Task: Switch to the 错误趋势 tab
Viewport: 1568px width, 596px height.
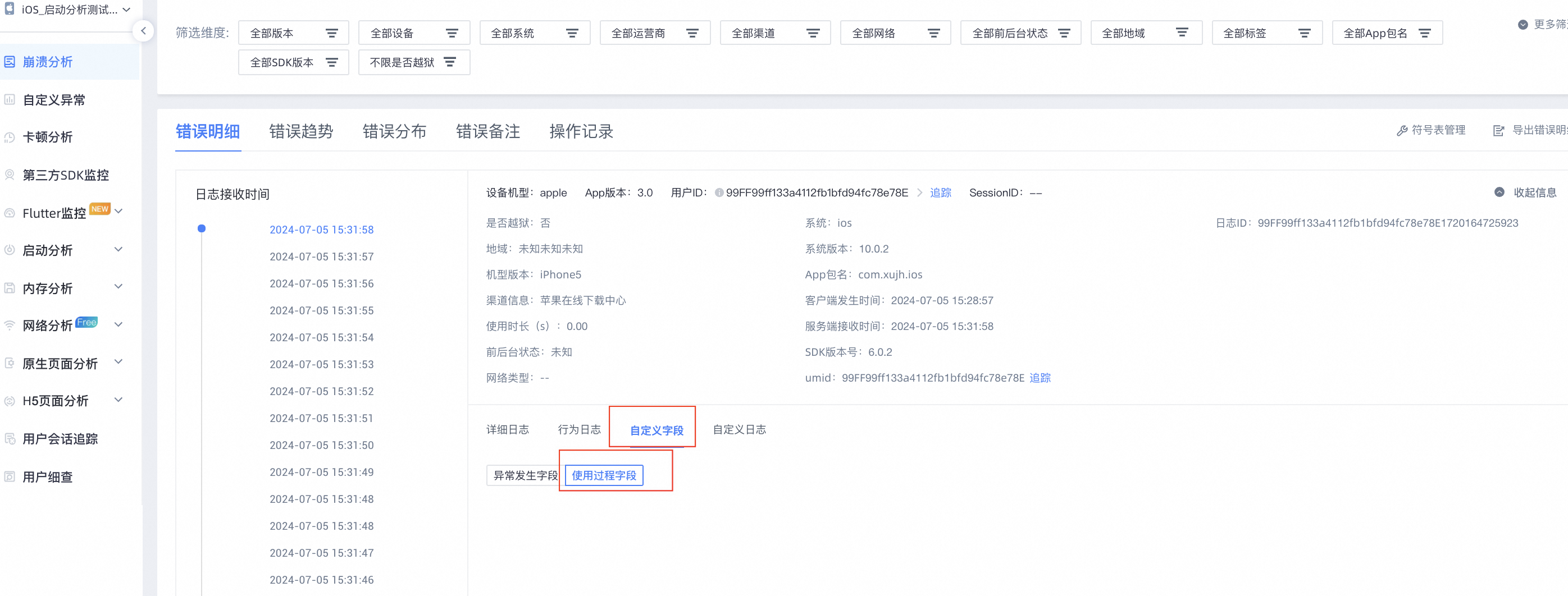Action: click(302, 131)
